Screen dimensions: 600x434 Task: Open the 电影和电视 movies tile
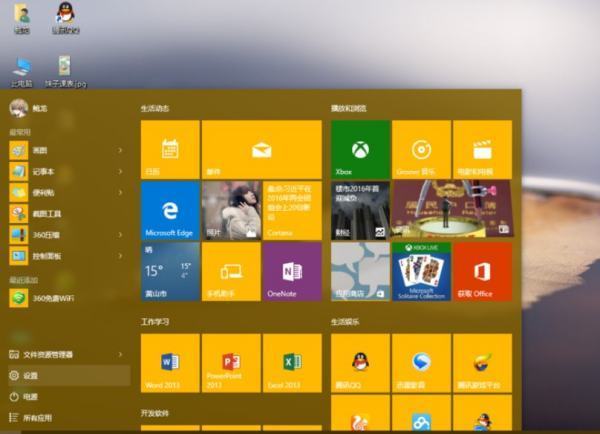(x=483, y=149)
